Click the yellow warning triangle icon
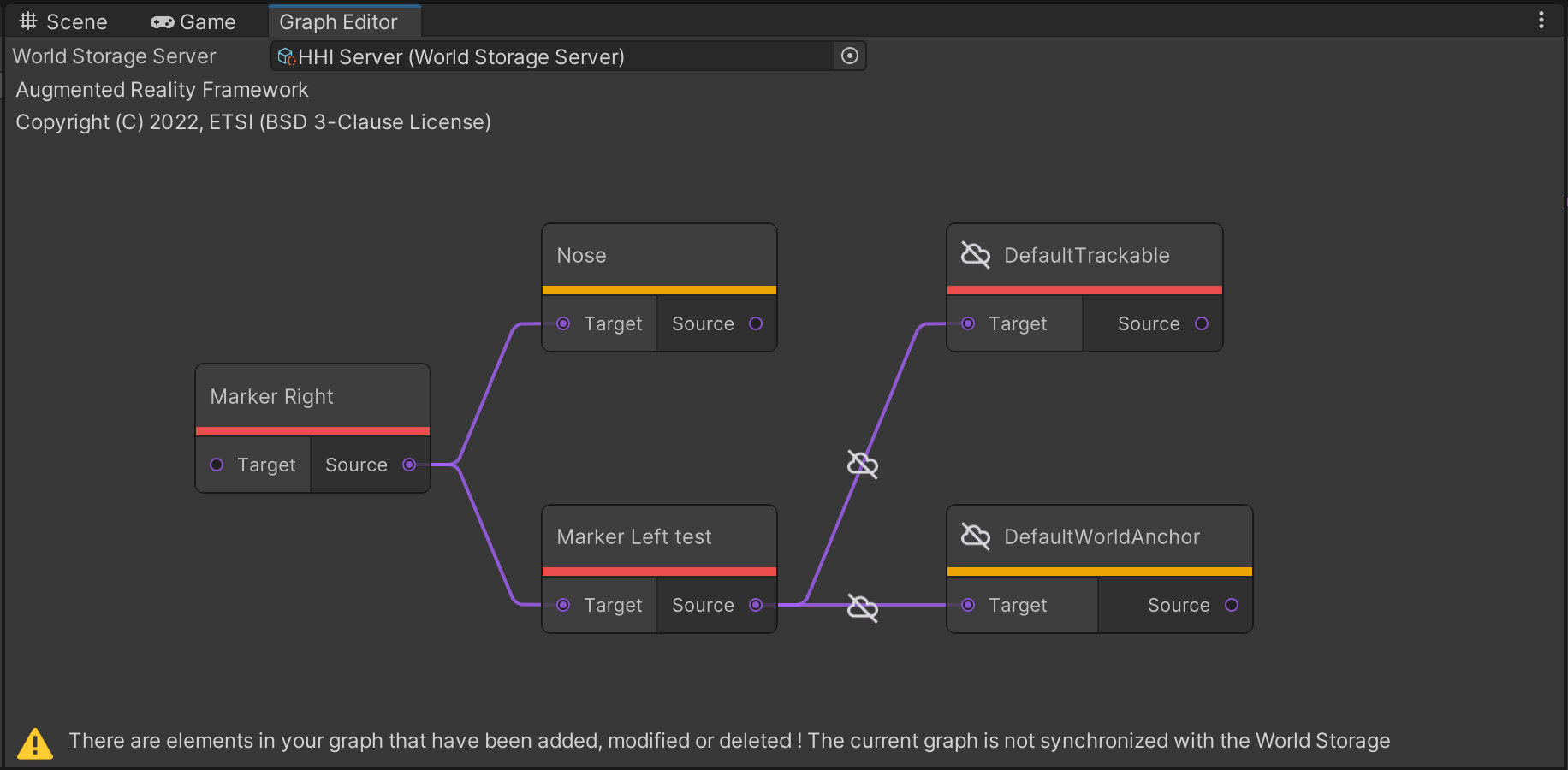 coord(35,743)
